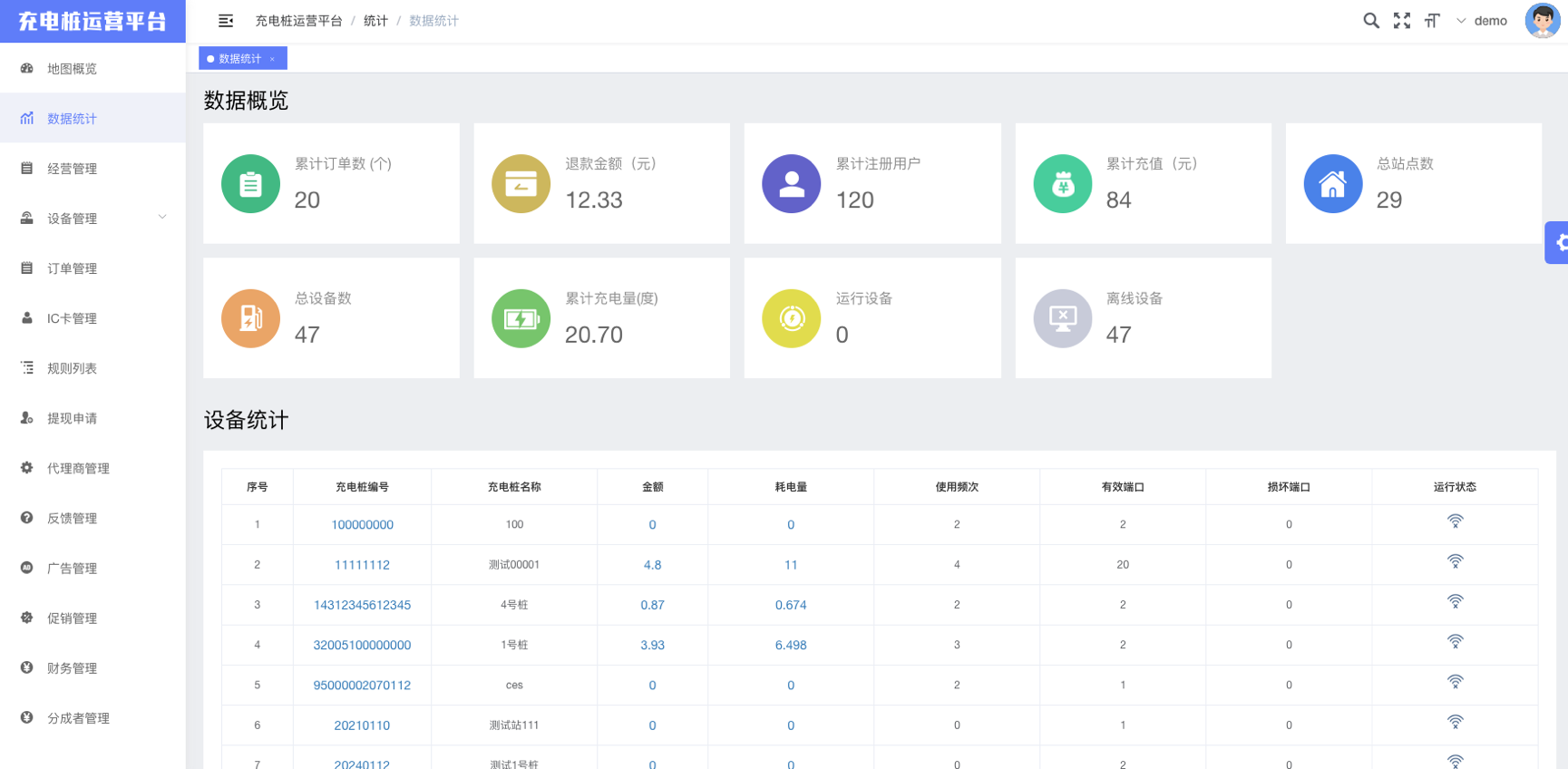Image resolution: width=1568 pixels, height=769 pixels.
Task: Toggle fullscreen mode icon
Action: click(1402, 21)
